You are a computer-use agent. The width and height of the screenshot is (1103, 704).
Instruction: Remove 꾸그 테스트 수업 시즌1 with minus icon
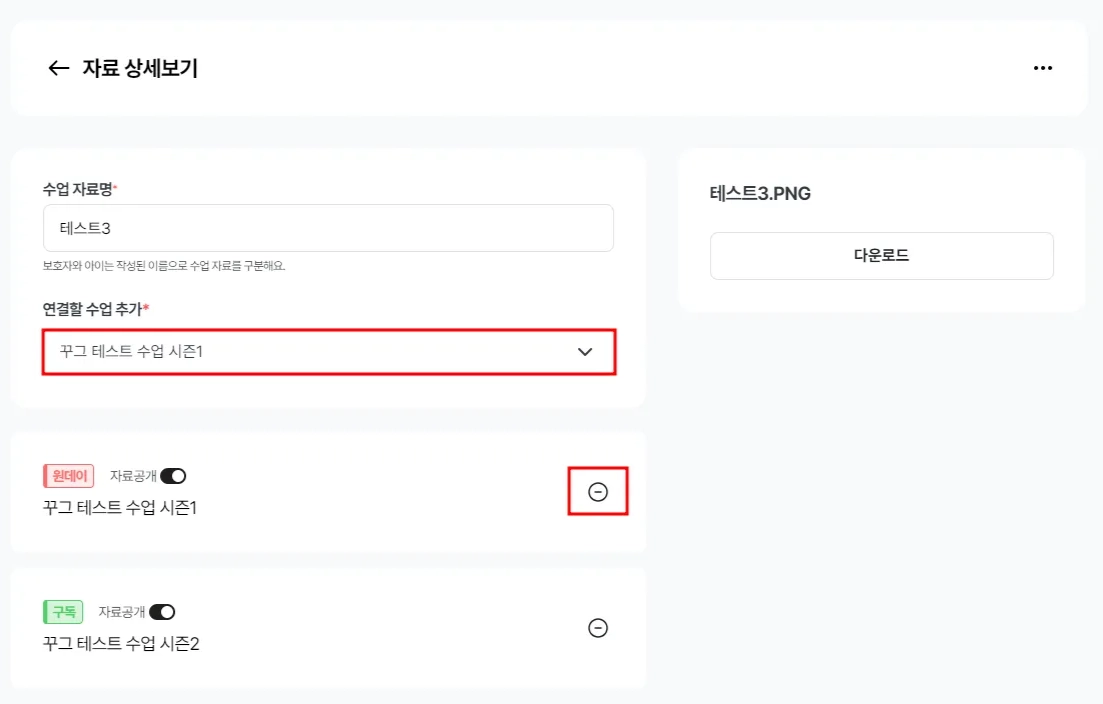(598, 492)
